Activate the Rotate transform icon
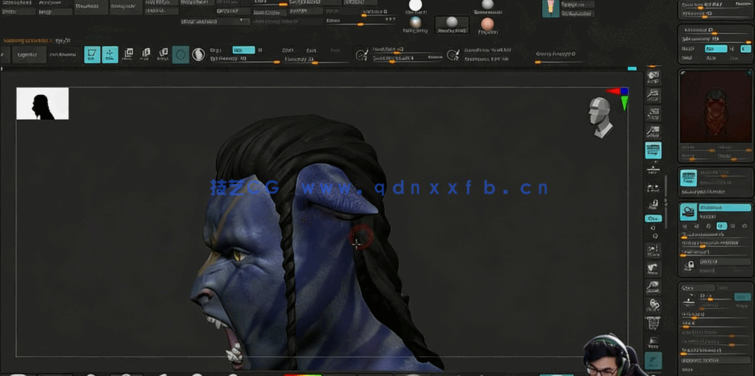755x376 pixels. 163,54
